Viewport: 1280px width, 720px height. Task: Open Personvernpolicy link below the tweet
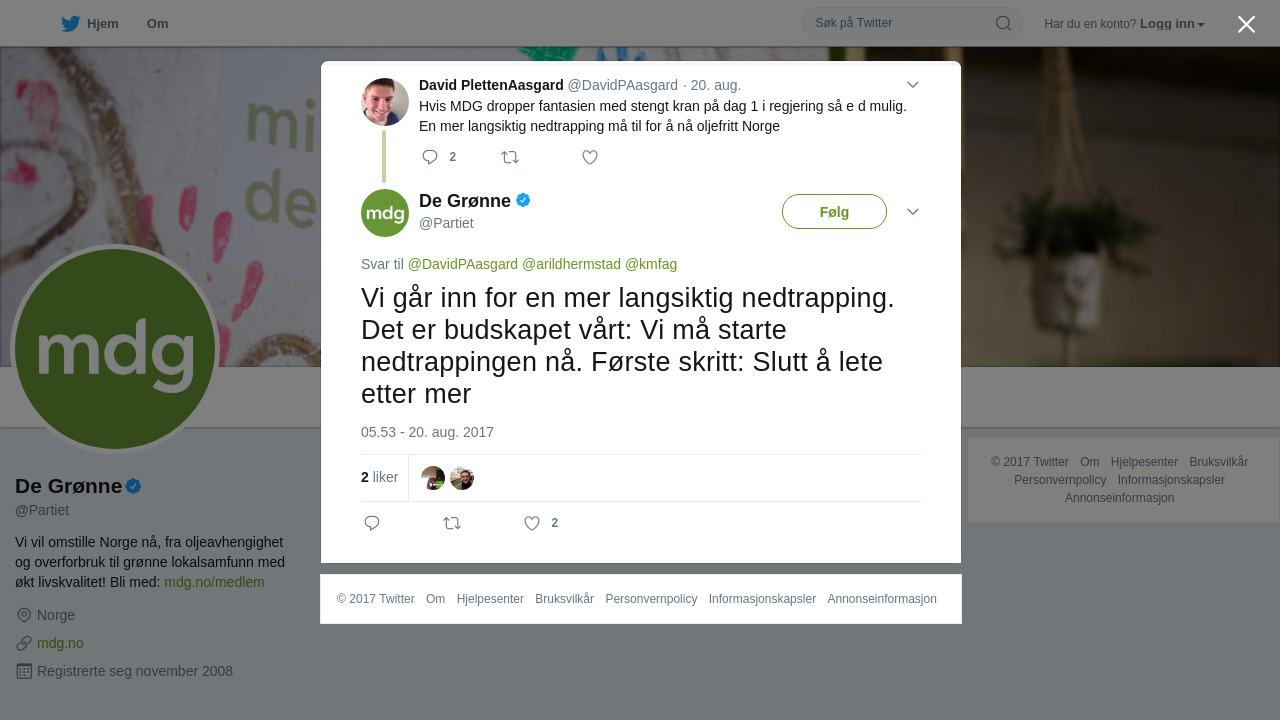(x=651, y=599)
